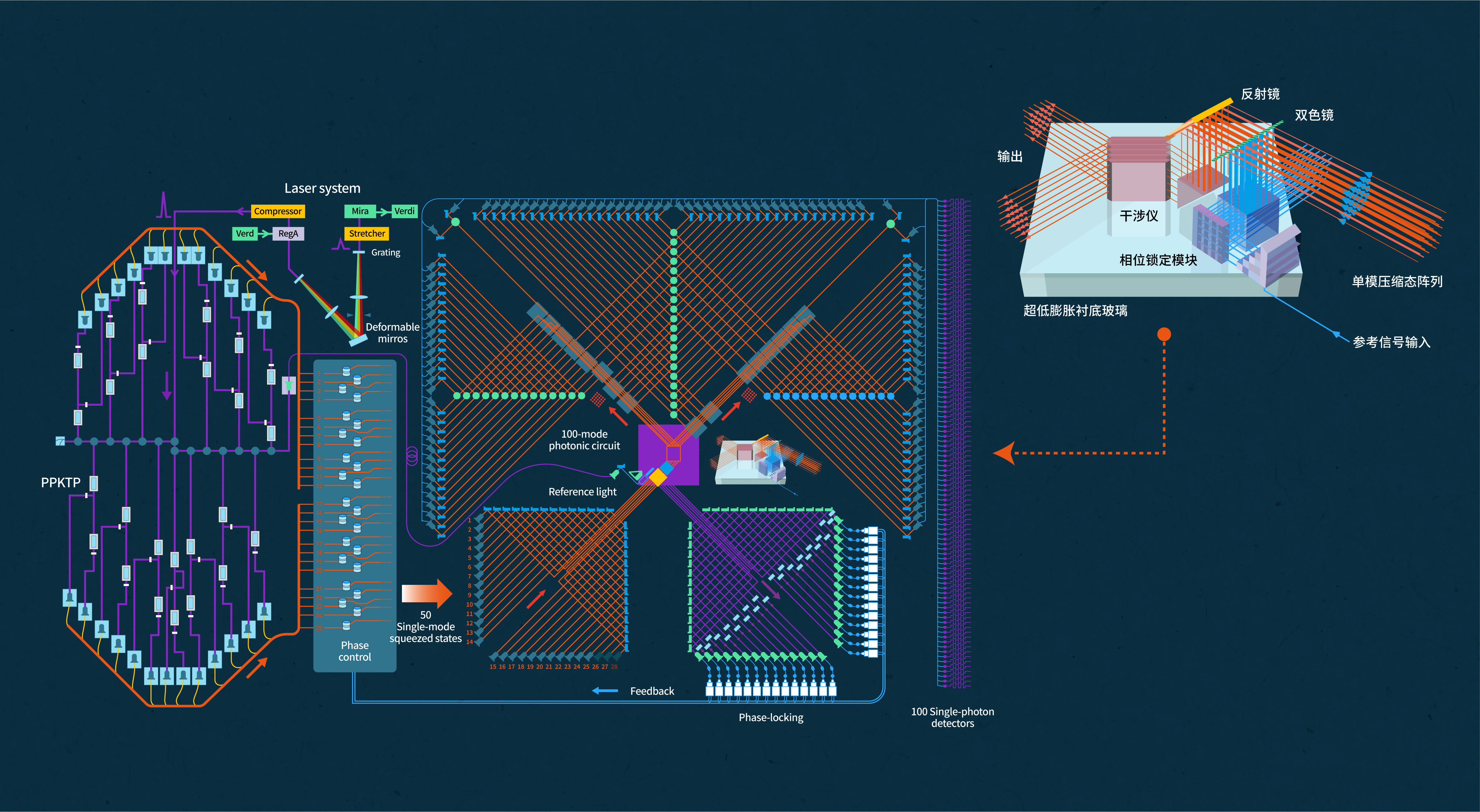The image size is (1480, 812).
Task: Click the purple central interferometer square
Action: point(669,455)
